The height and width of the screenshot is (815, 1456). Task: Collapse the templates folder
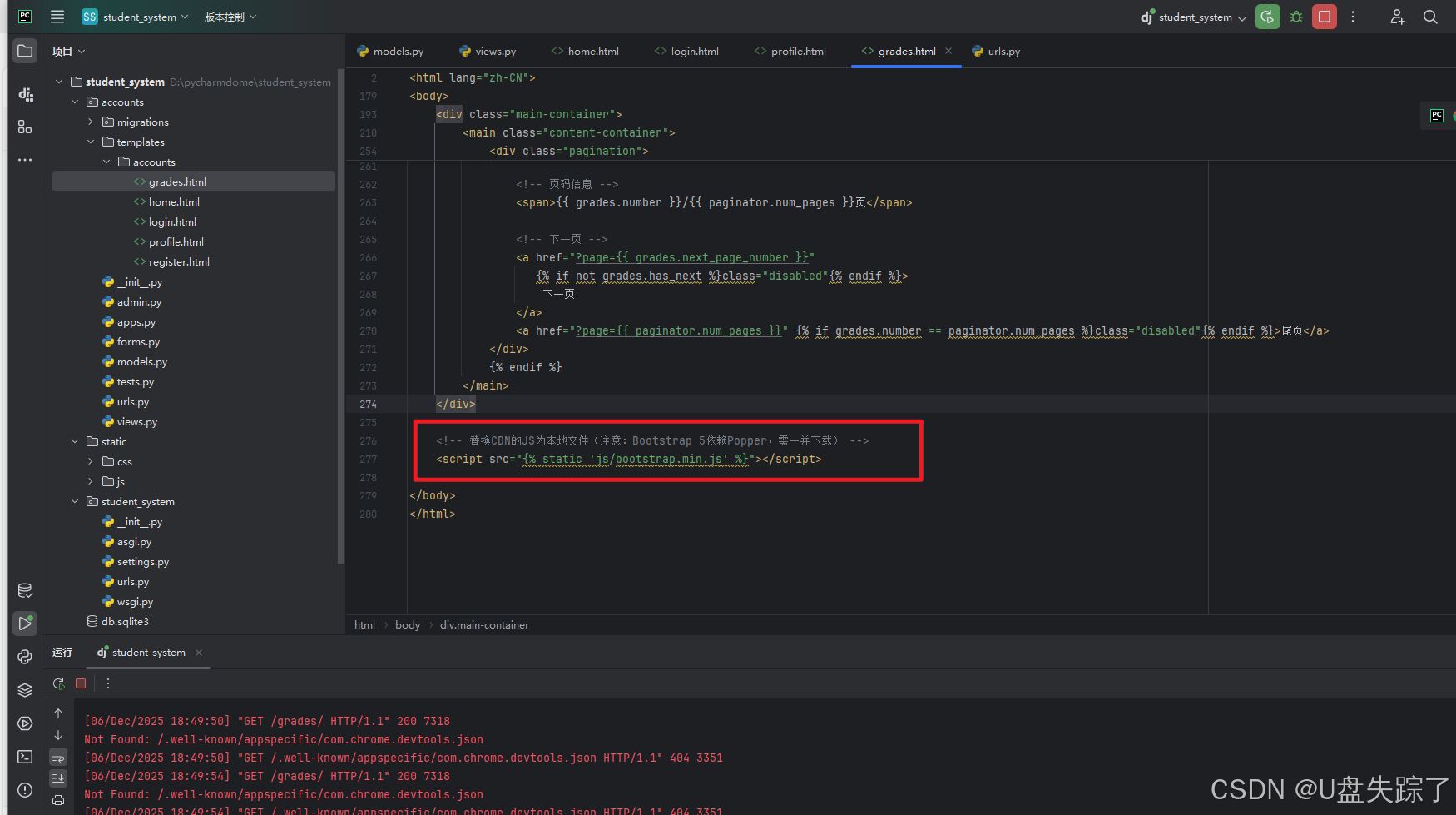click(91, 142)
